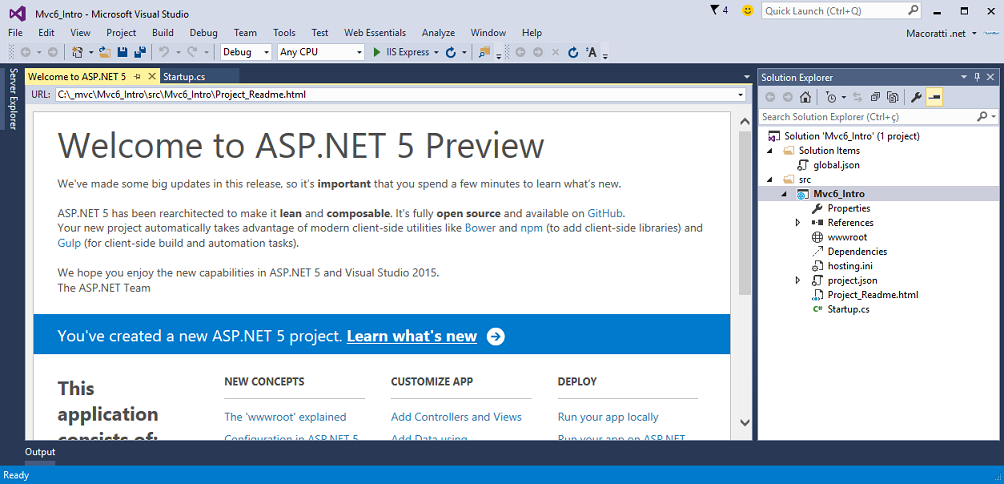The width and height of the screenshot is (1004, 484).
Task: Follow the GitHub link
Action: [x=605, y=213]
